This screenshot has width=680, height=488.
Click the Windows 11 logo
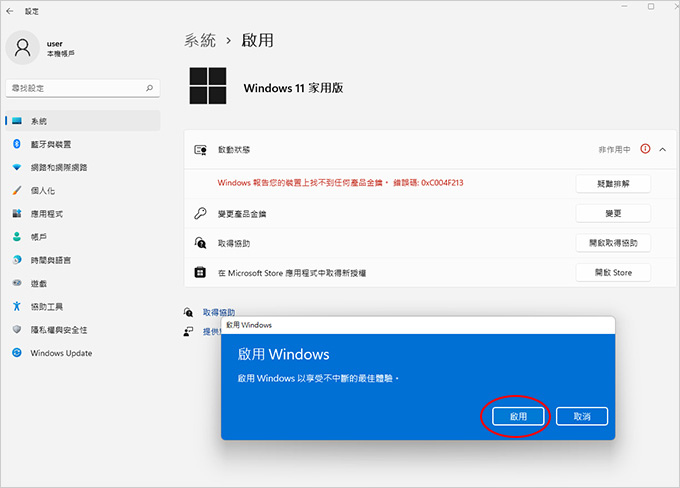pyautogui.click(x=208, y=86)
